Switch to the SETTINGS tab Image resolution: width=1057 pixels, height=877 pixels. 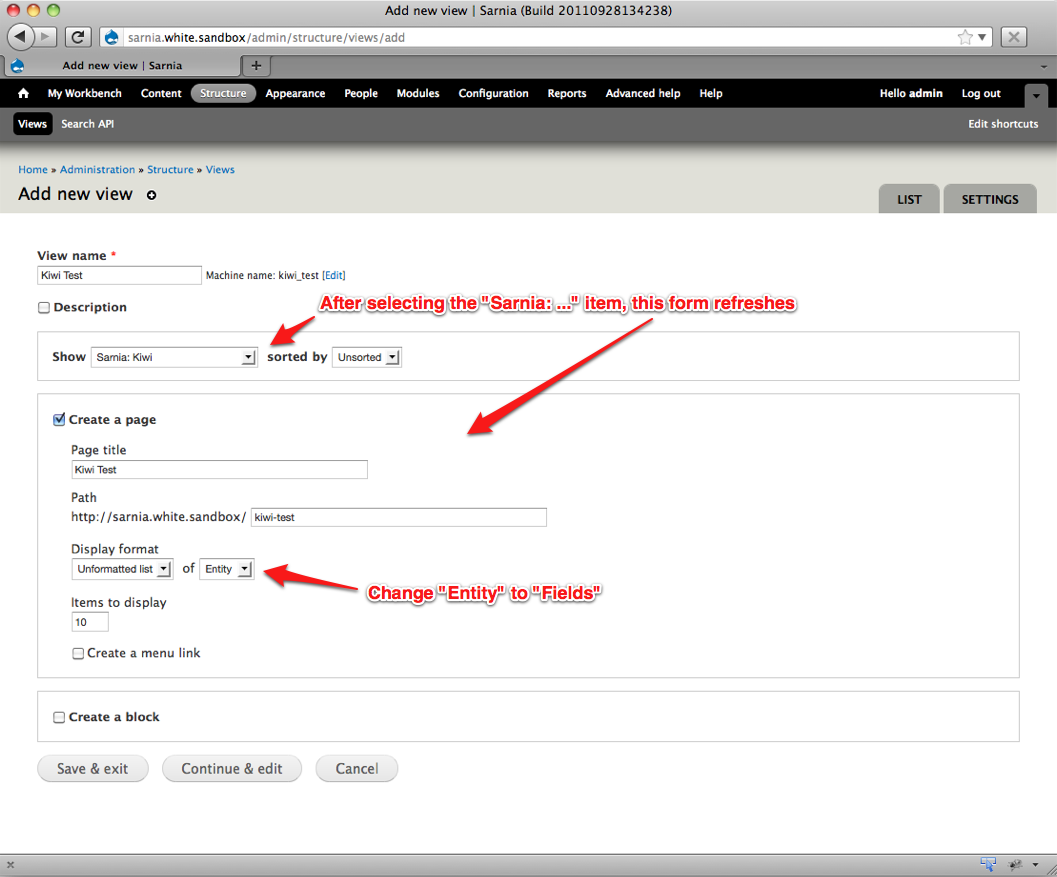[x=990, y=199]
